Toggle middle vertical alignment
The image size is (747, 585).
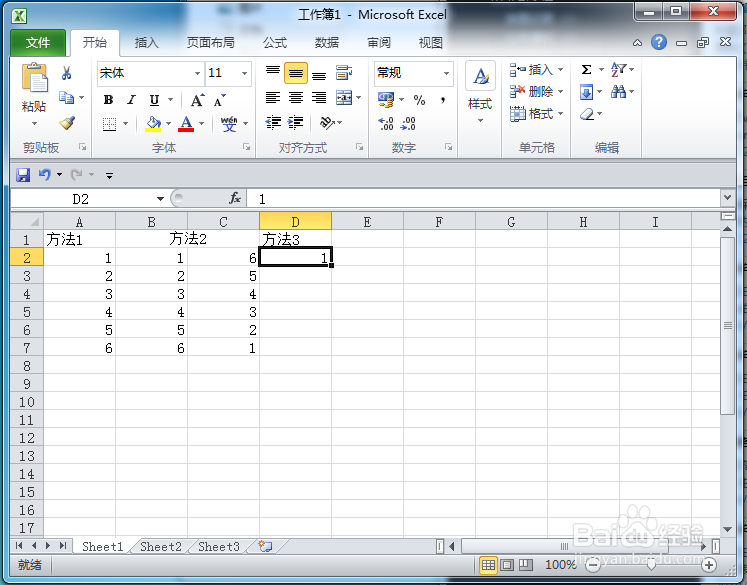(x=295, y=73)
